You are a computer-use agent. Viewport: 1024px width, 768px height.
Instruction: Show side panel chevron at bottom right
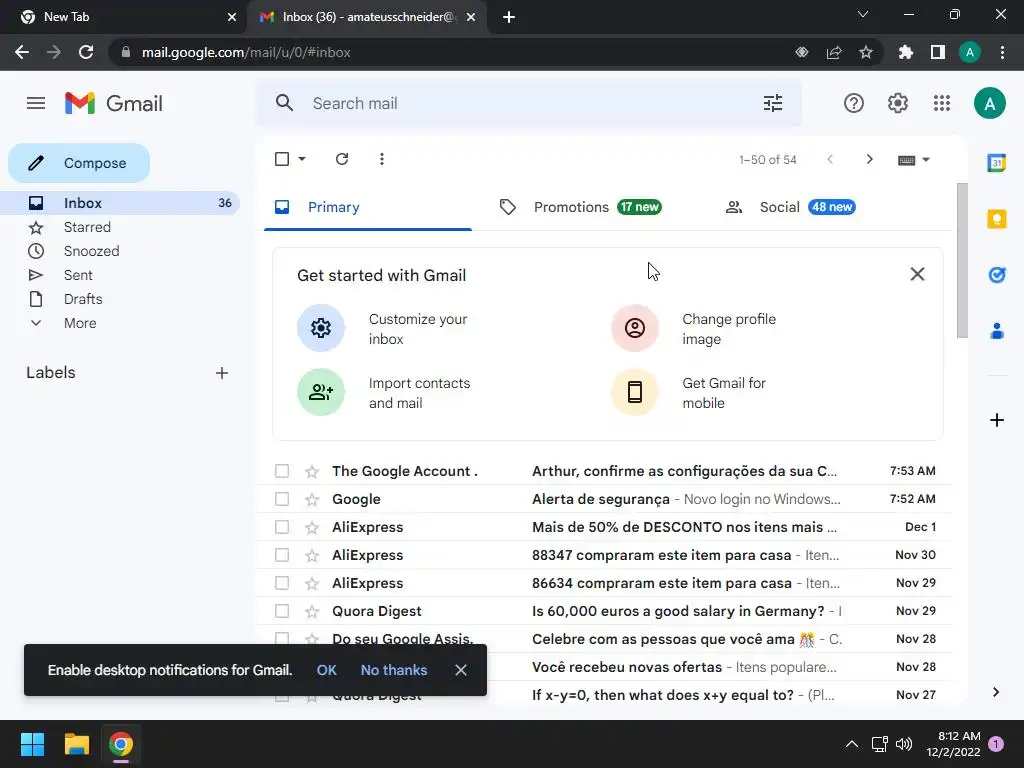pyautogui.click(x=996, y=692)
